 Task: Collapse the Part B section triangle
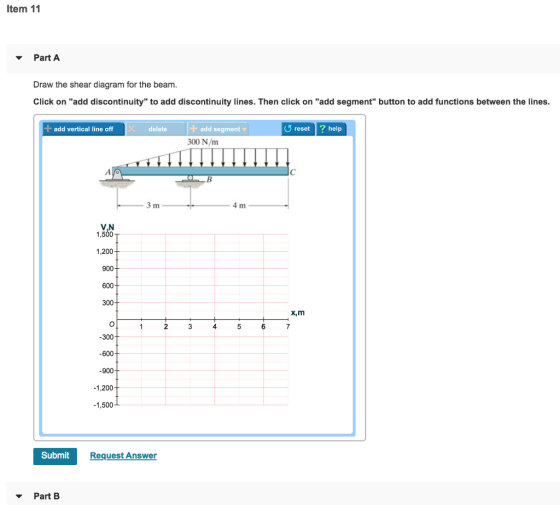pos(19,496)
